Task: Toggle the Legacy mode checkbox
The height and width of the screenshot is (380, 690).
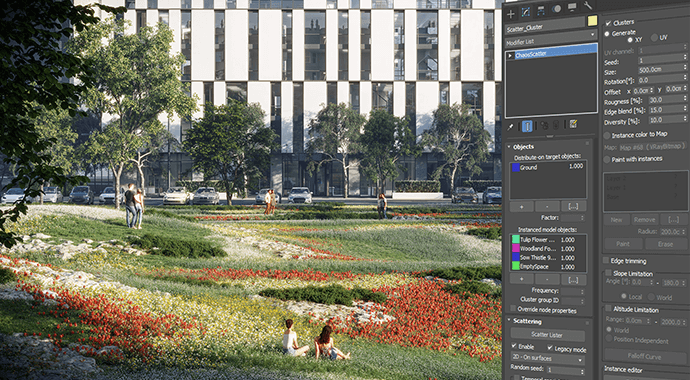Action: [x=550, y=348]
